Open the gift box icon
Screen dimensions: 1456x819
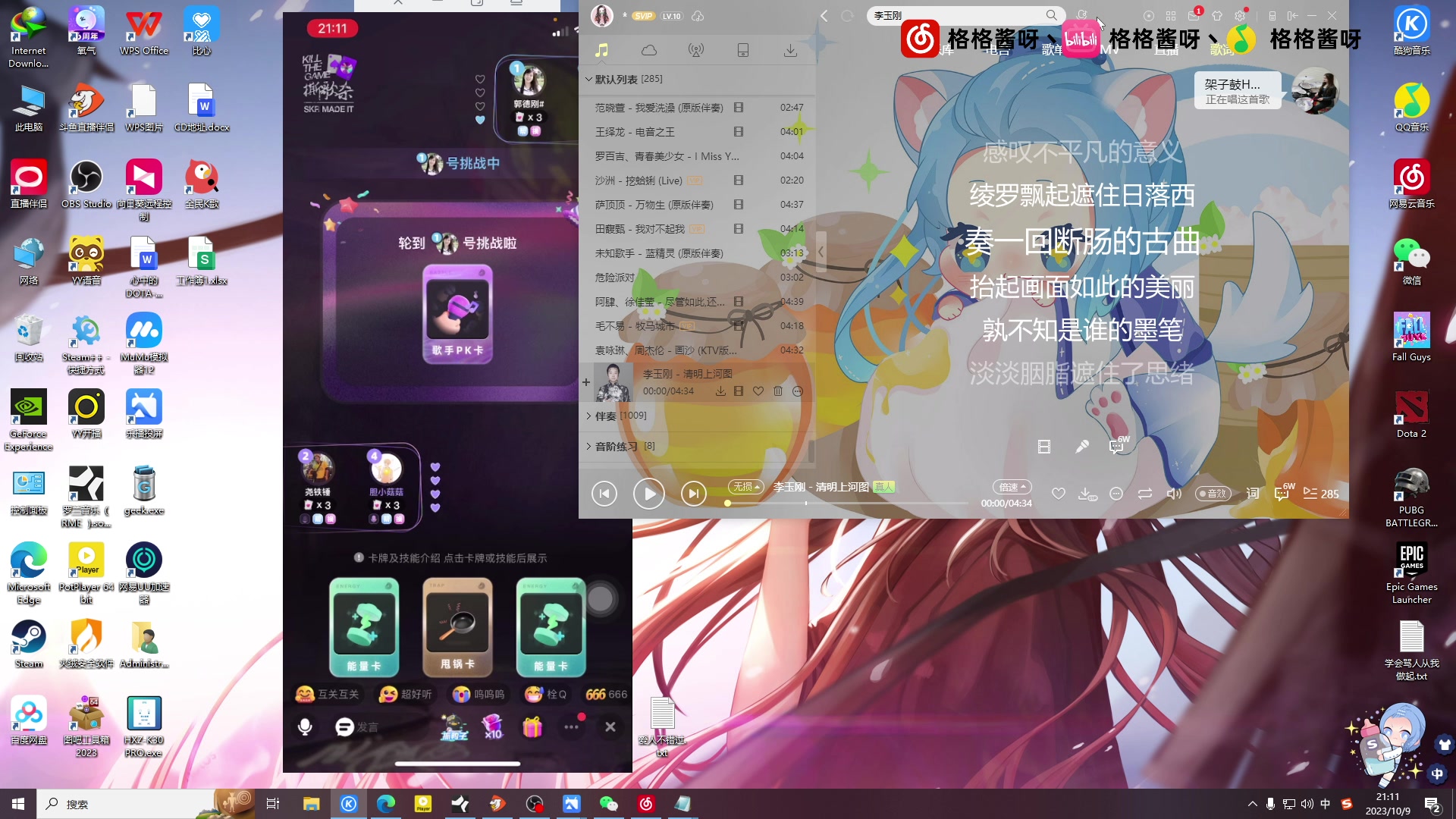pyautogui.click(x=533, y=726)
